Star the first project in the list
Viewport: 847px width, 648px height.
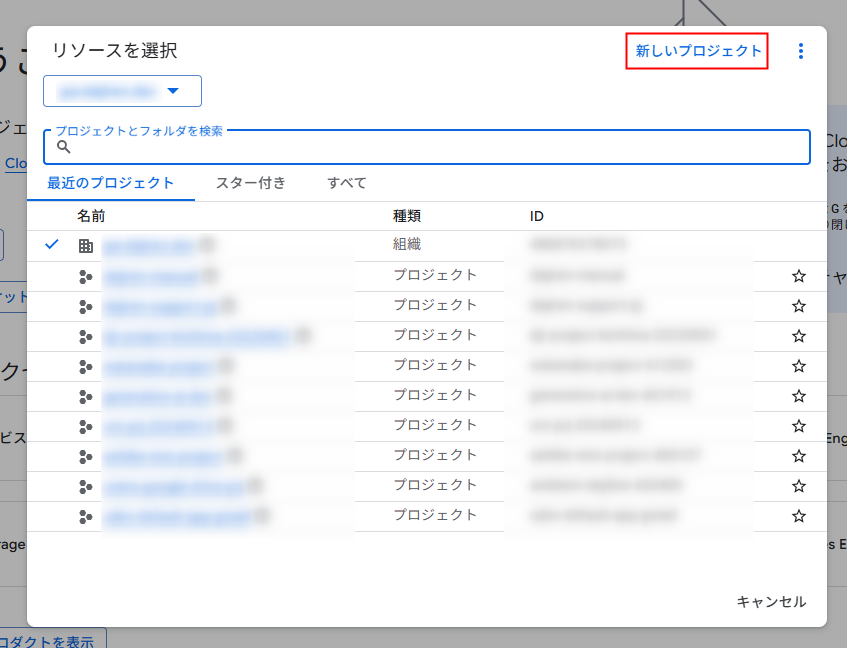coord(798,276)
